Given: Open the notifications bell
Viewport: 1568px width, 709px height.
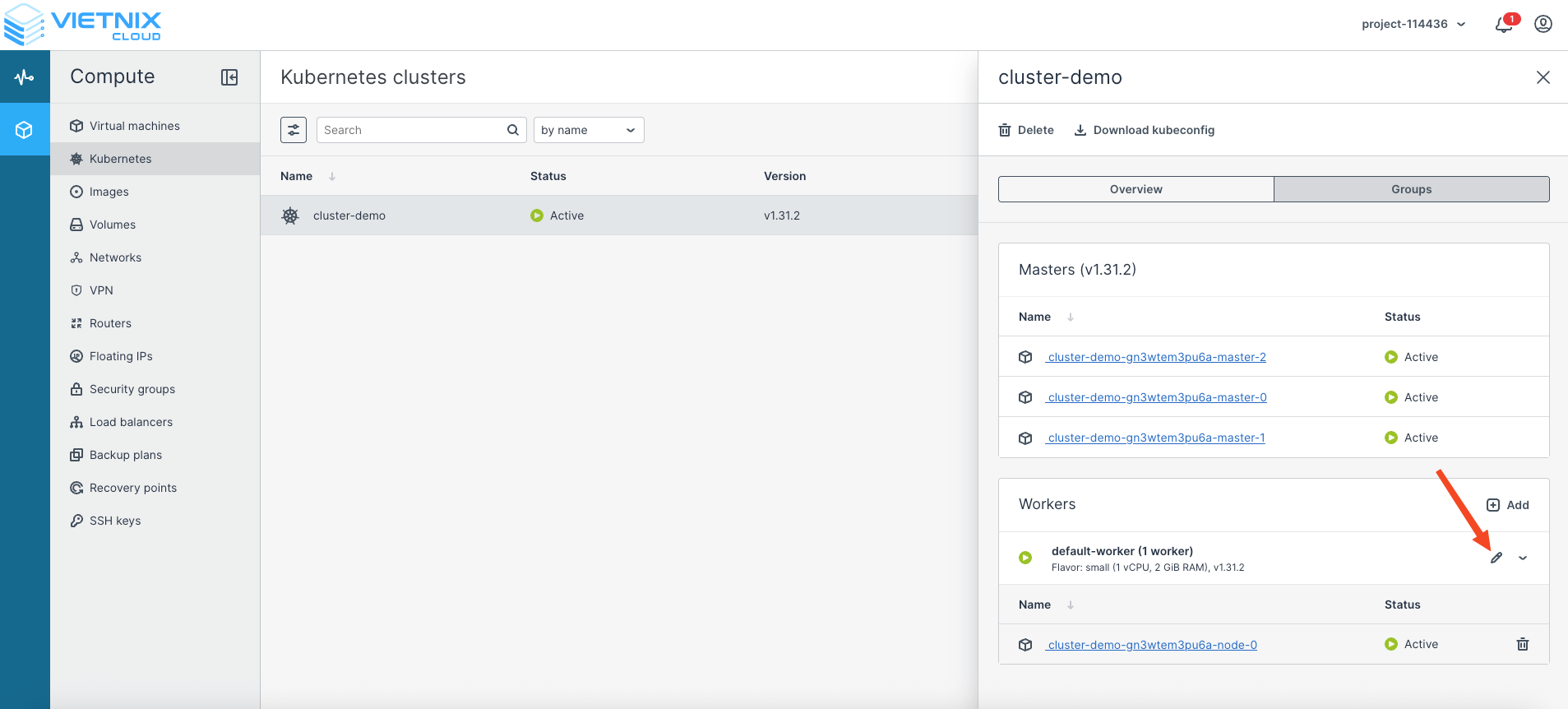Looking at the screenshot, I should [x=1504, y=25].
